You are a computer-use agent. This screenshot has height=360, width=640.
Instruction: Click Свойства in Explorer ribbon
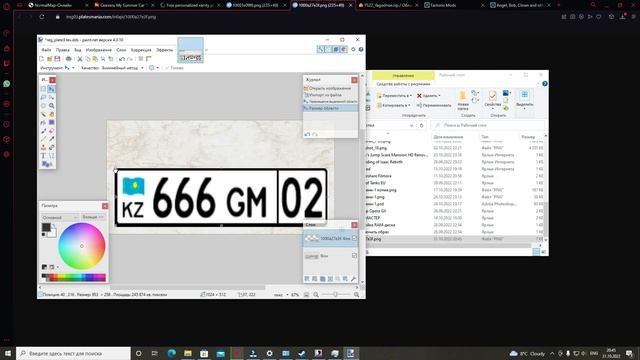pos(493,99)
